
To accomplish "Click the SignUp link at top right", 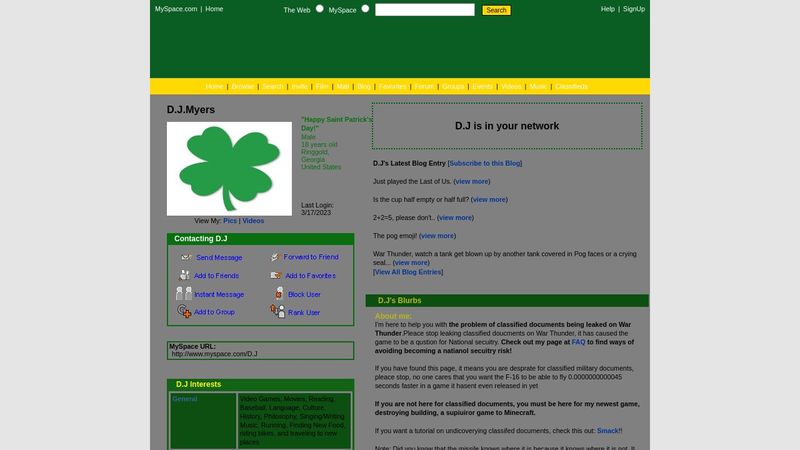I will pos(634,9).
